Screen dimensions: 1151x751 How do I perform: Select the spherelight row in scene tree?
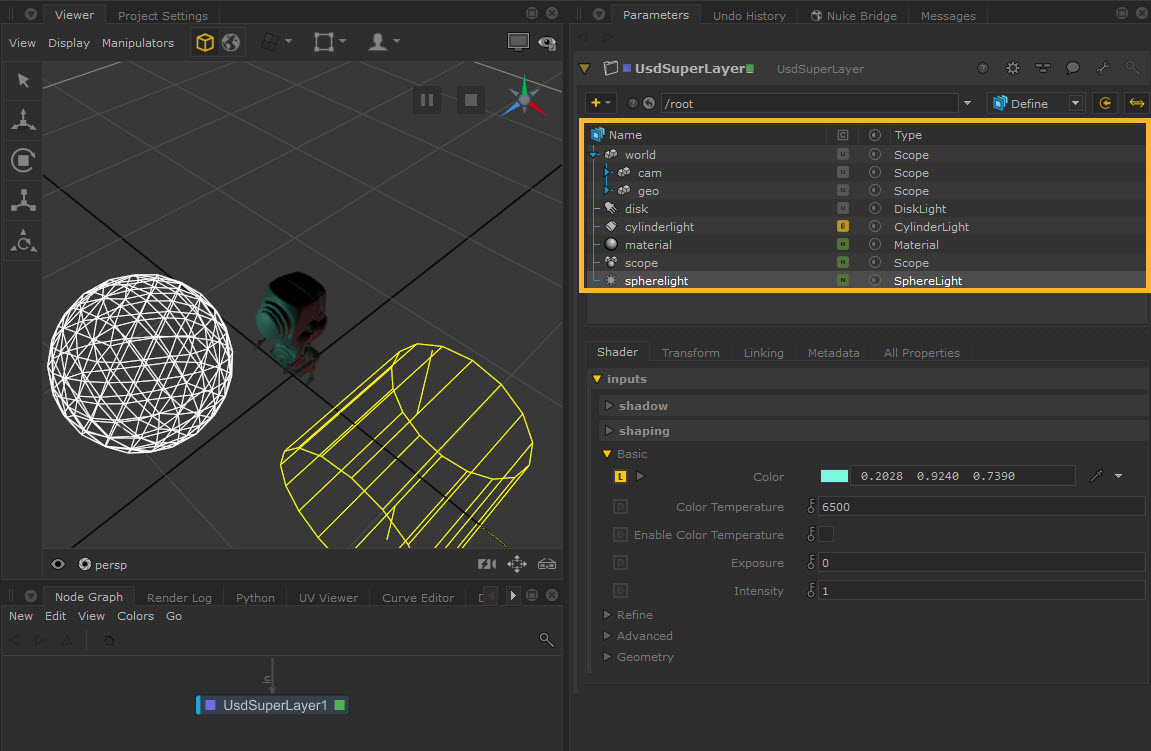click(x=657, y=281)
